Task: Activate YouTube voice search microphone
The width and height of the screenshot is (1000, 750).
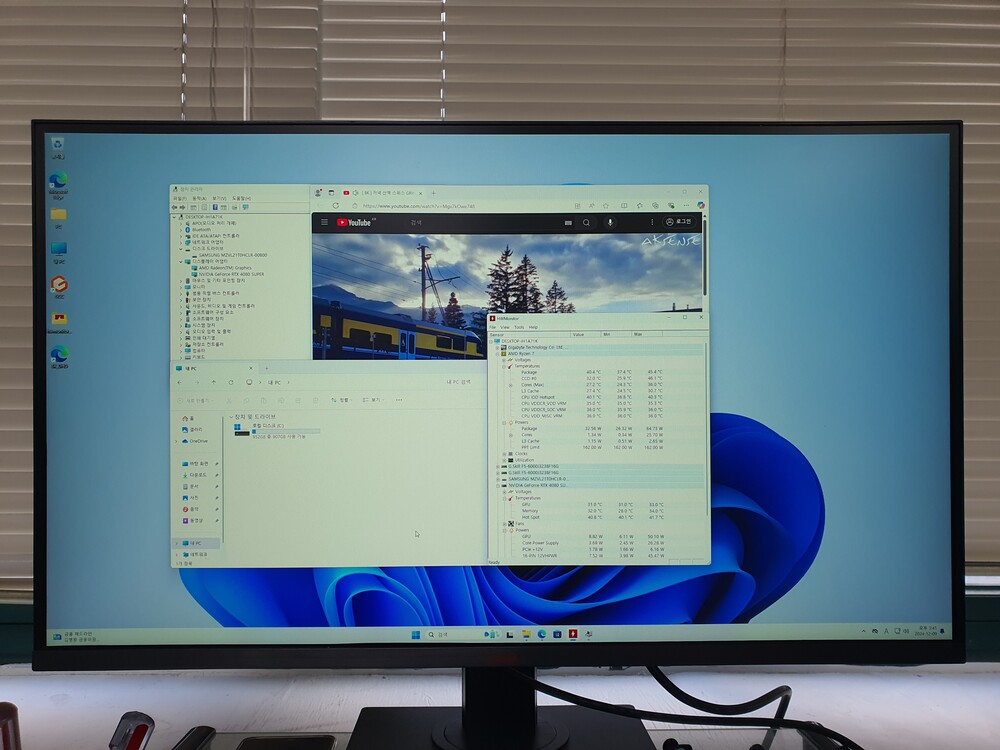Action: [x=609, y=222]
